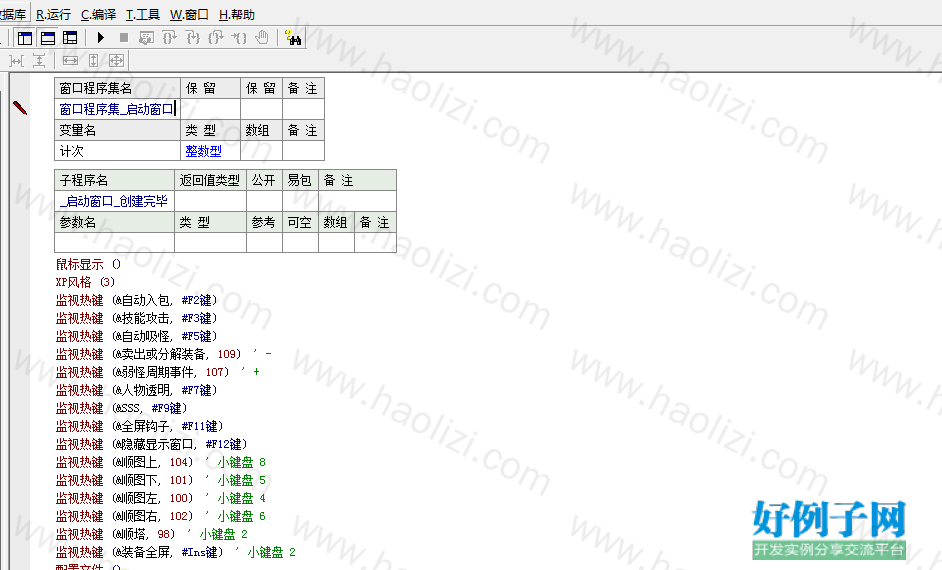This screenshot has width=942, height=570.
Task: Click the 监视热键 line for &顺图下
Action: click(x=160, y=481)
